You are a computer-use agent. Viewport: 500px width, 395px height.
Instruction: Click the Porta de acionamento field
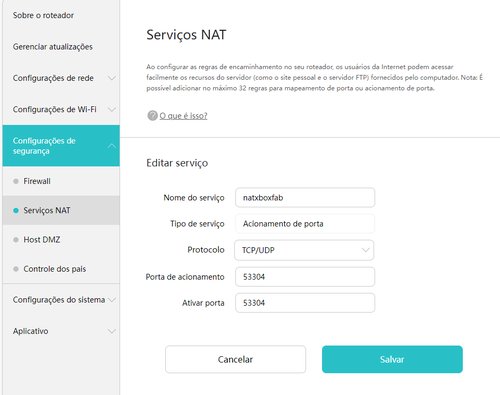coord(305,277)
